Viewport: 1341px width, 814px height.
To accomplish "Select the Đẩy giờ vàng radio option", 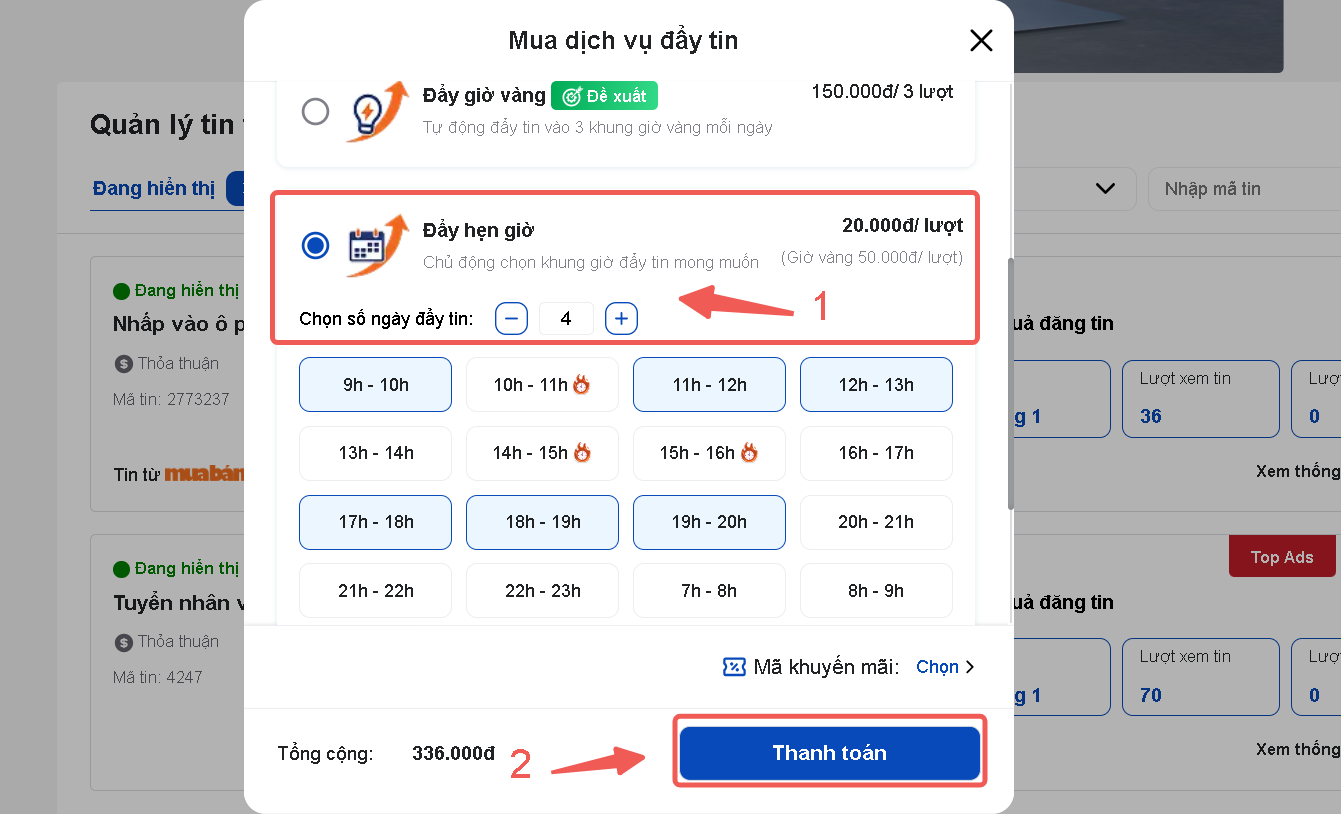I will [315, 111].
